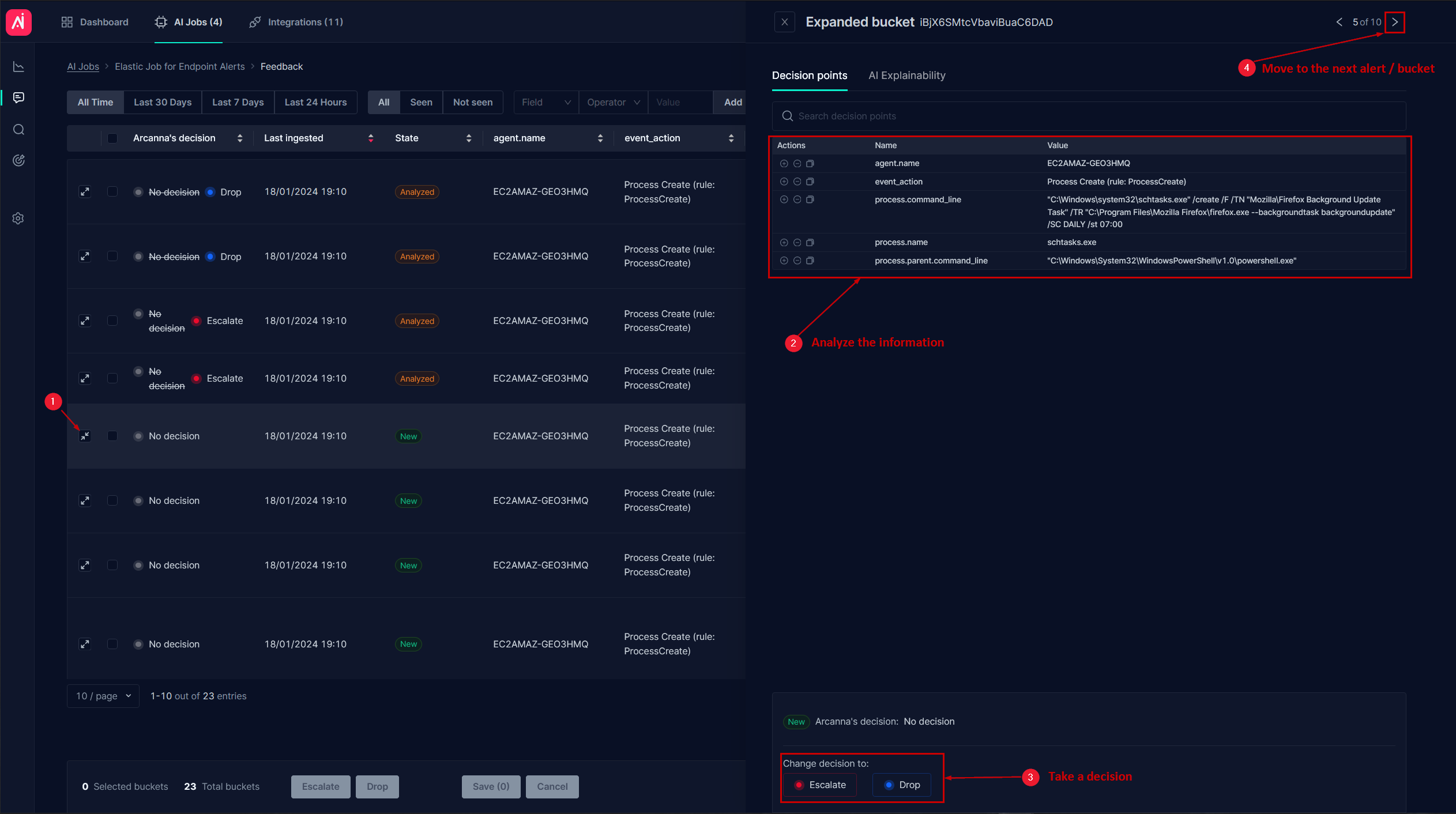Click the schtasks.exe value cell
Image resolution: width=1456 pixels, height=814 pixels.
pyautogui.click(x=1071, y=242)
